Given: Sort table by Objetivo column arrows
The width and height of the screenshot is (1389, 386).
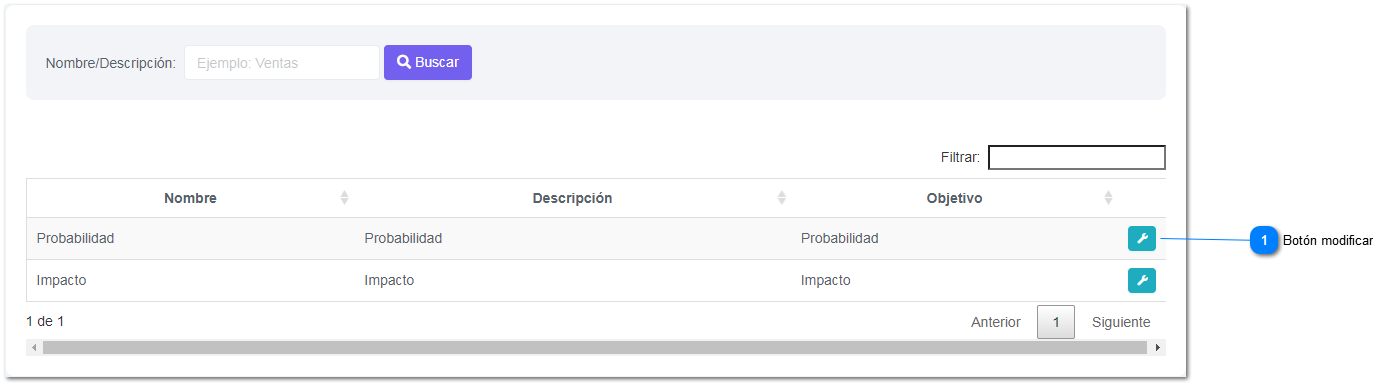Looking at the screenshot, I should click(1108, 198).
